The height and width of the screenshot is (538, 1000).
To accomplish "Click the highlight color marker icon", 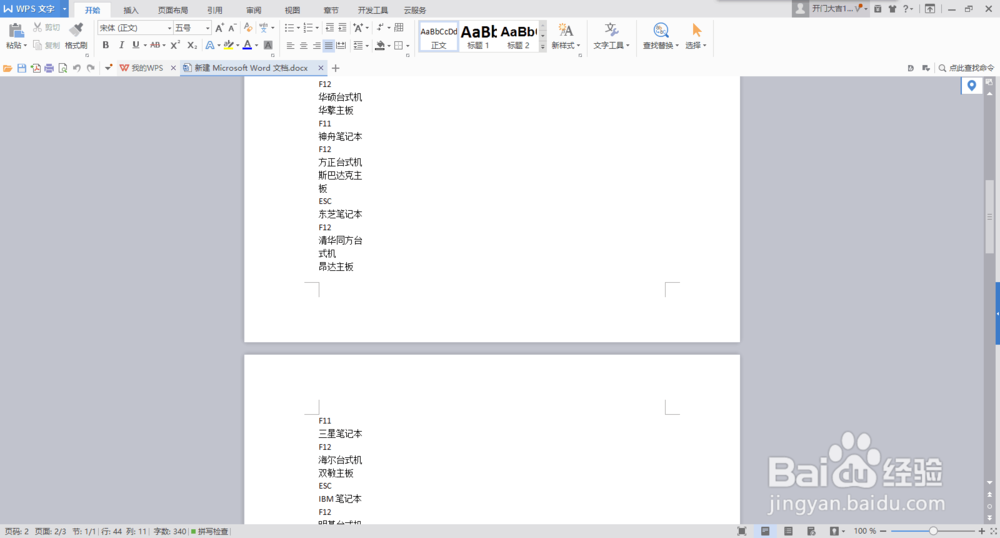I will coord(228,45).
